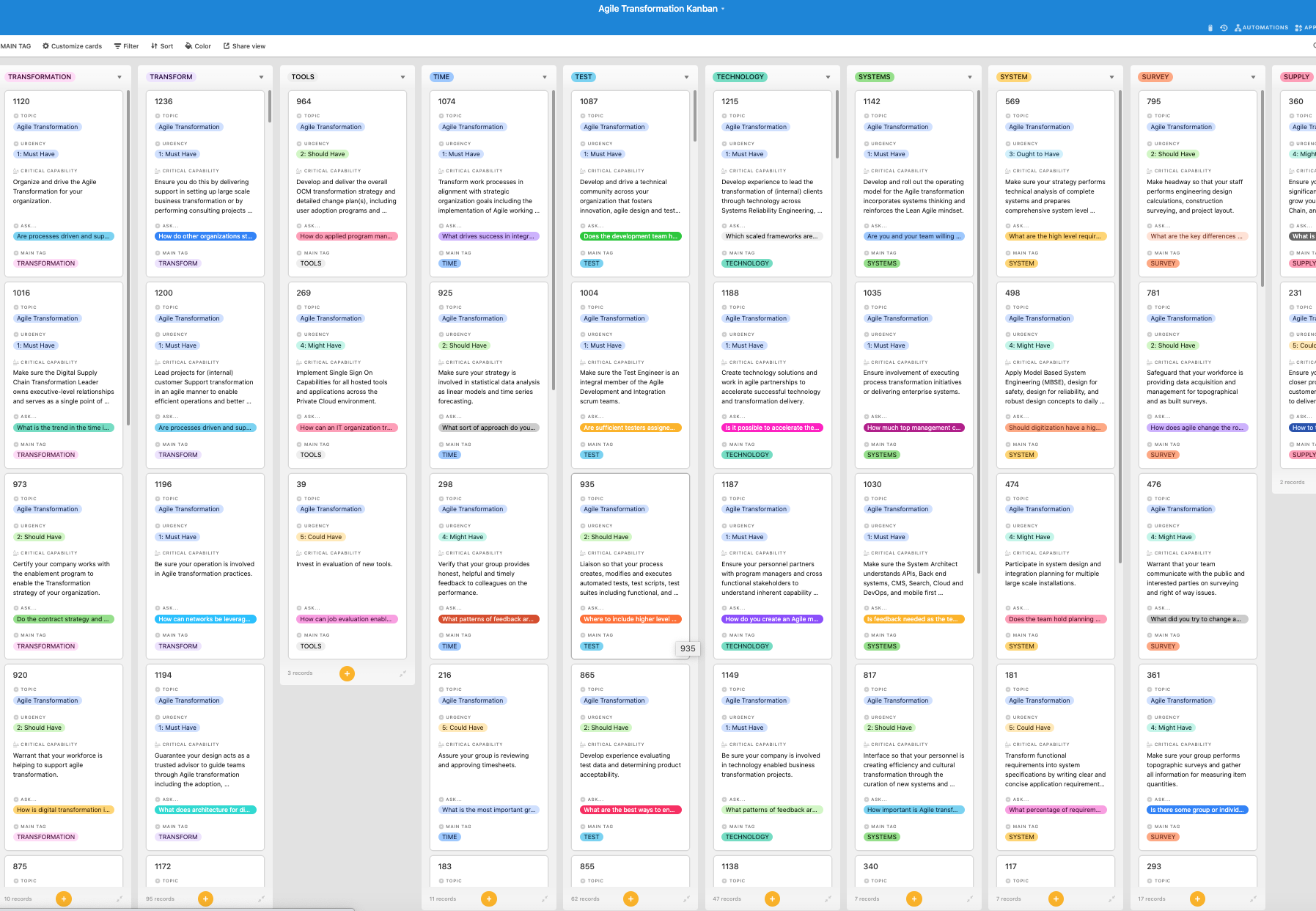Open the Filter menu
The image size is (1316, 911).
click(x=126, y=46)
